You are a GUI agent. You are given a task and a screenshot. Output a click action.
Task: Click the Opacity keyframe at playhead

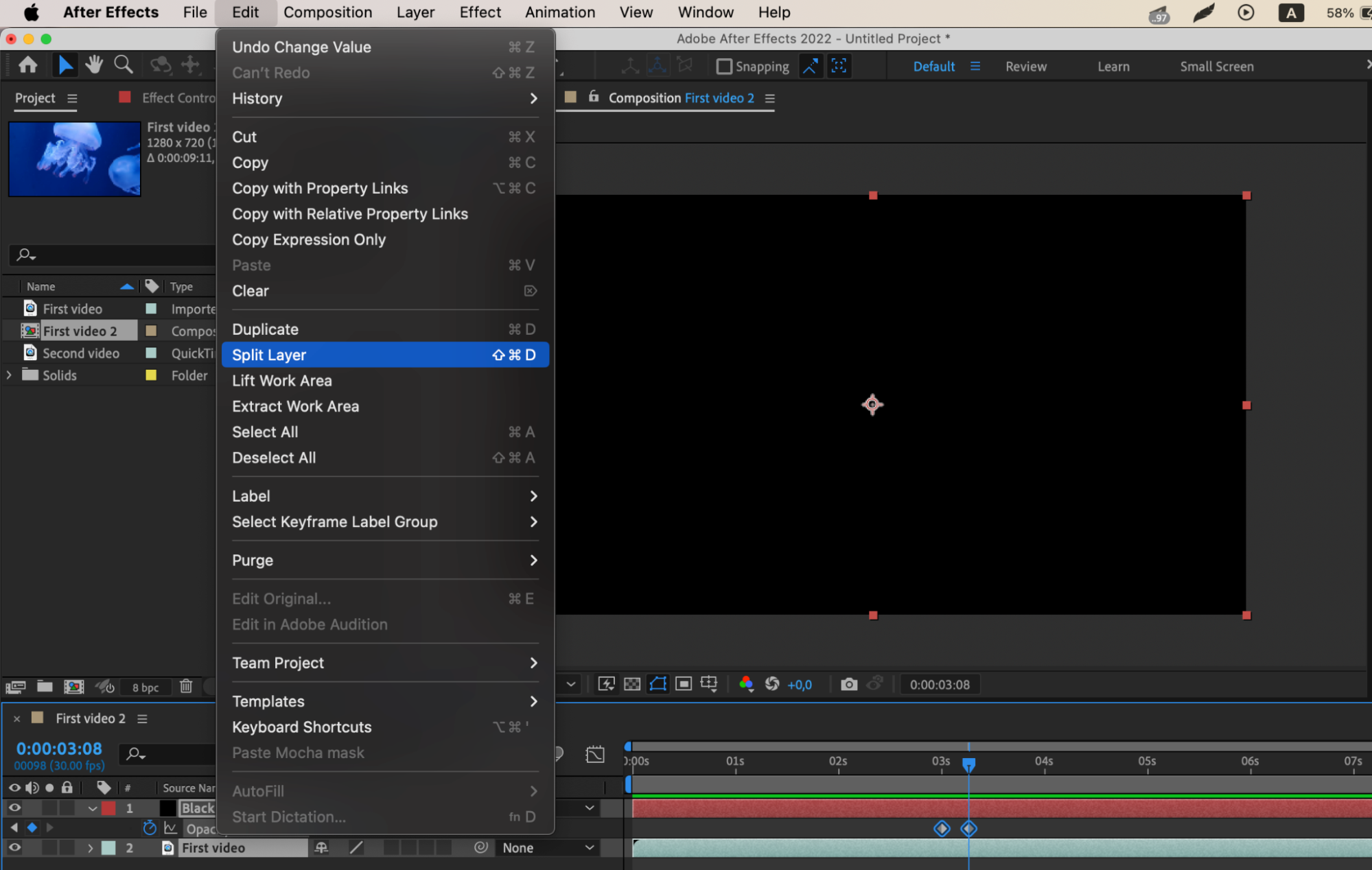[x=968, y=829]
